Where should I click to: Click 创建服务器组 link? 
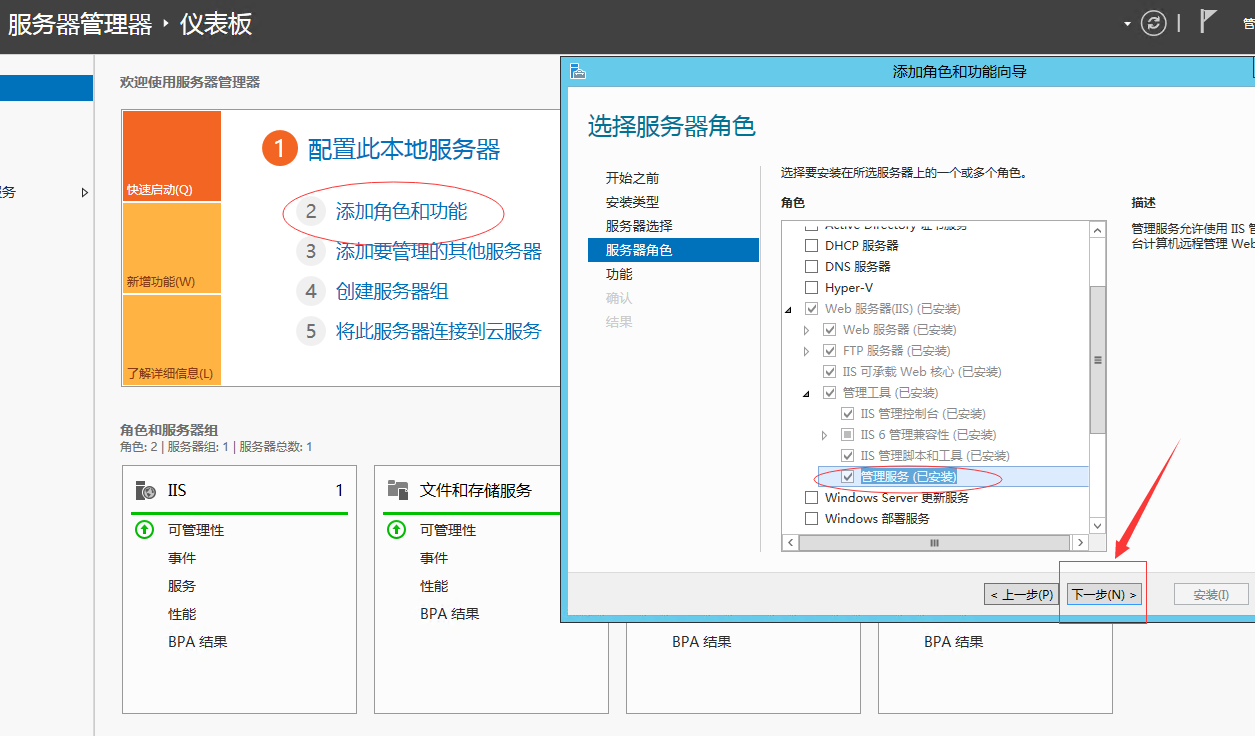[x=392, y=291]
